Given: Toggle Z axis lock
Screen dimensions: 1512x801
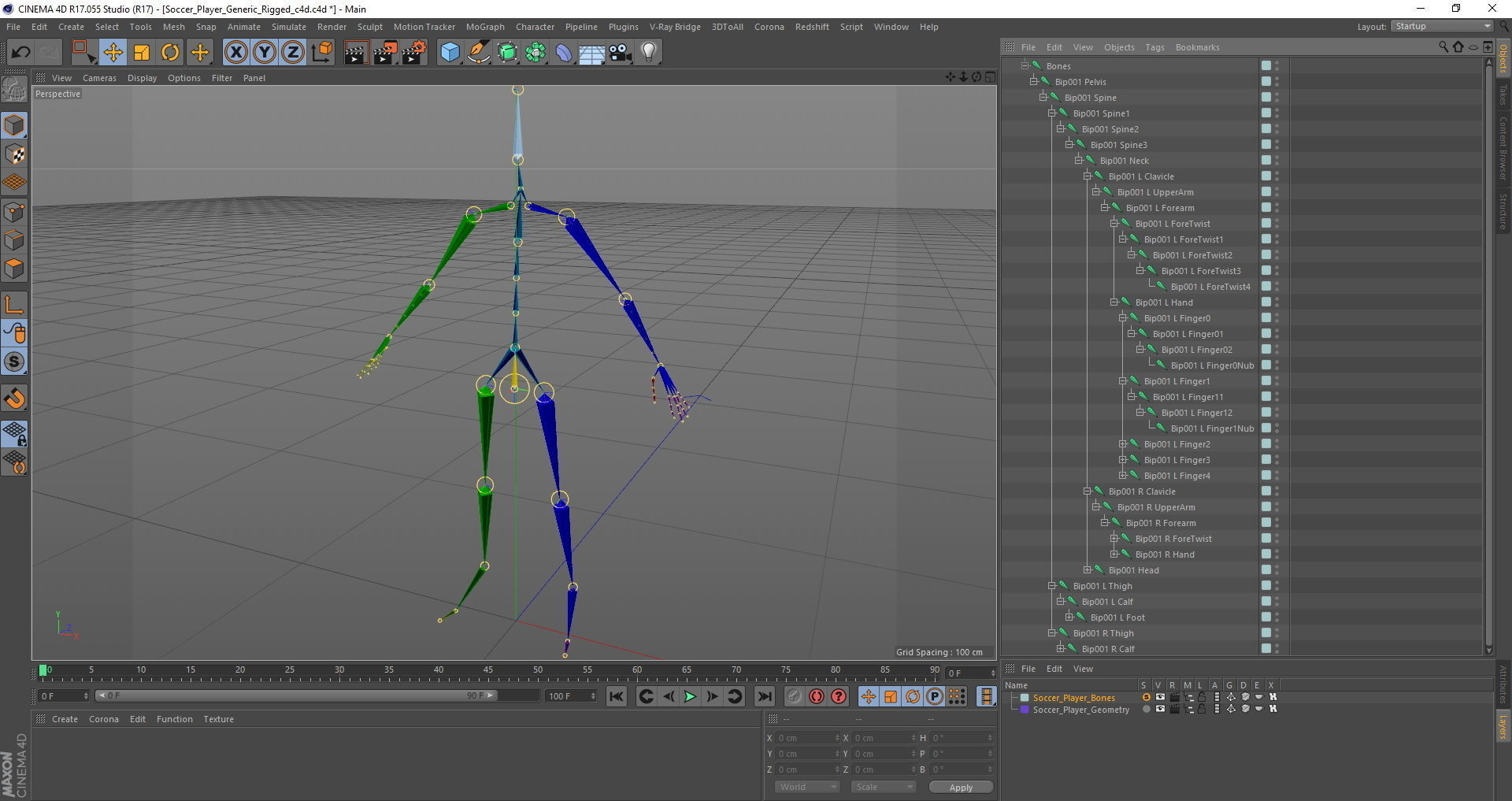Looking at the screenshot, I should pyautogui.click(x=293, y=53).
